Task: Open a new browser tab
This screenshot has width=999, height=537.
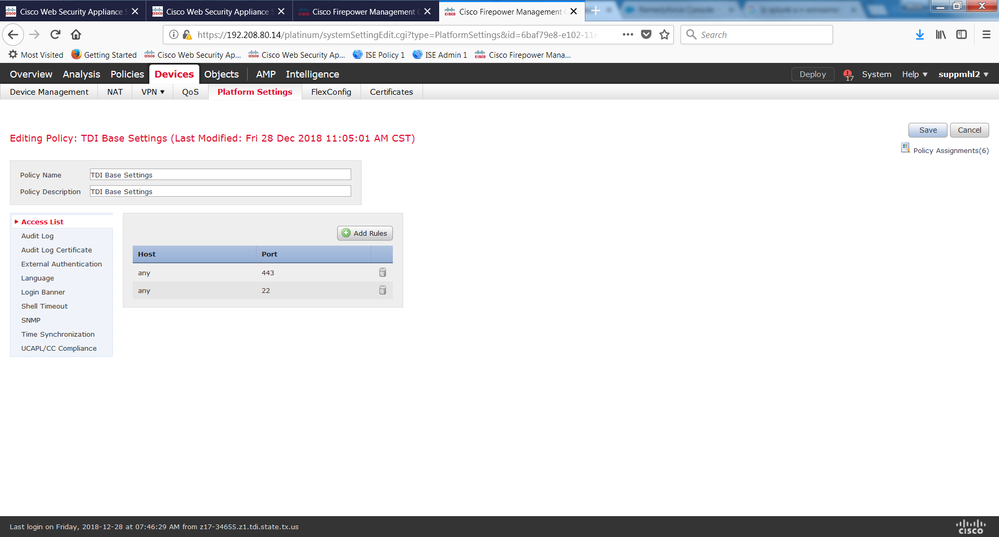Action: point(595,11)
